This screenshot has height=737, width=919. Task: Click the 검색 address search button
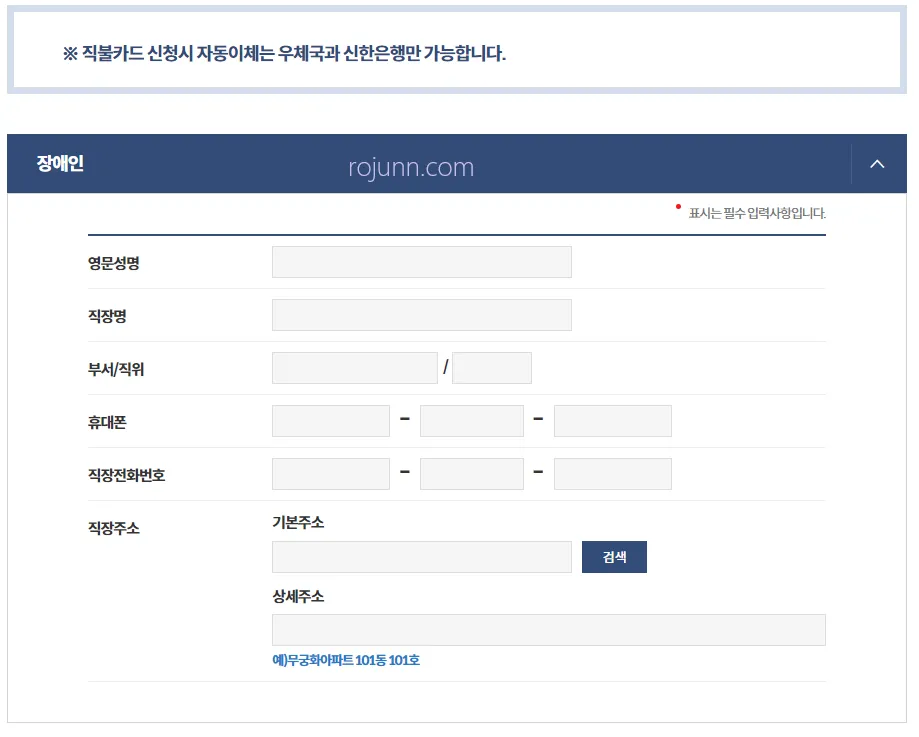click(x=613, y=557)
